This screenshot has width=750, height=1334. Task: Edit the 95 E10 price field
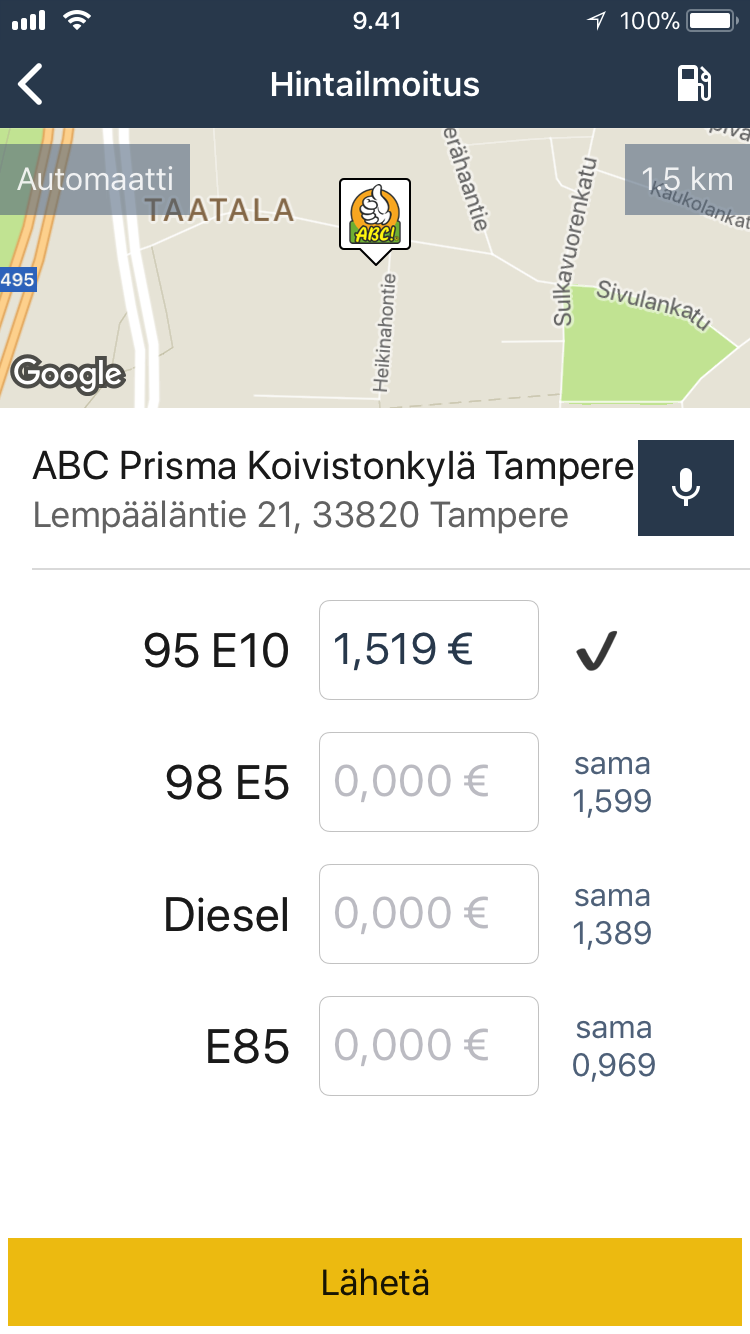428,650
